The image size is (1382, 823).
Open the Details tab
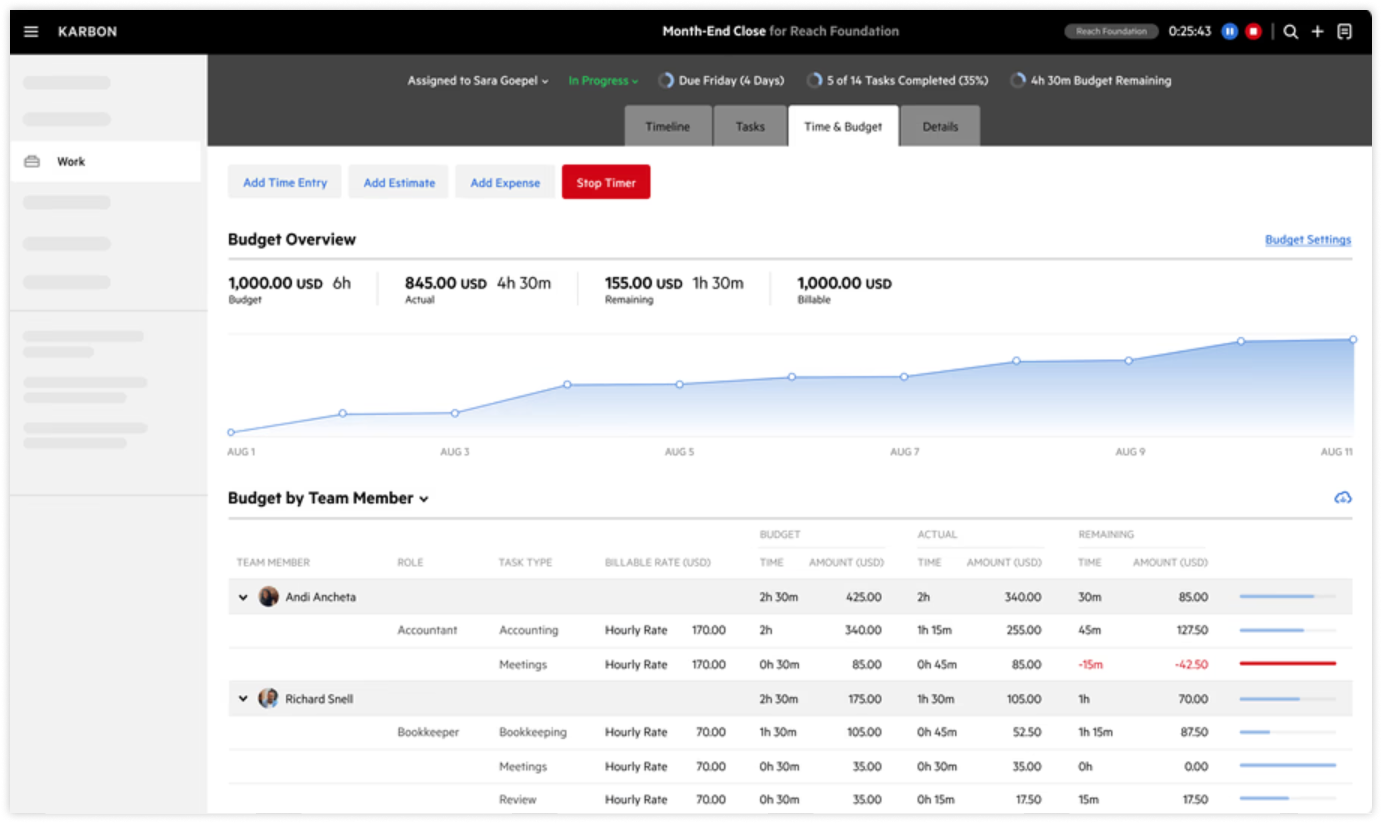940,127
